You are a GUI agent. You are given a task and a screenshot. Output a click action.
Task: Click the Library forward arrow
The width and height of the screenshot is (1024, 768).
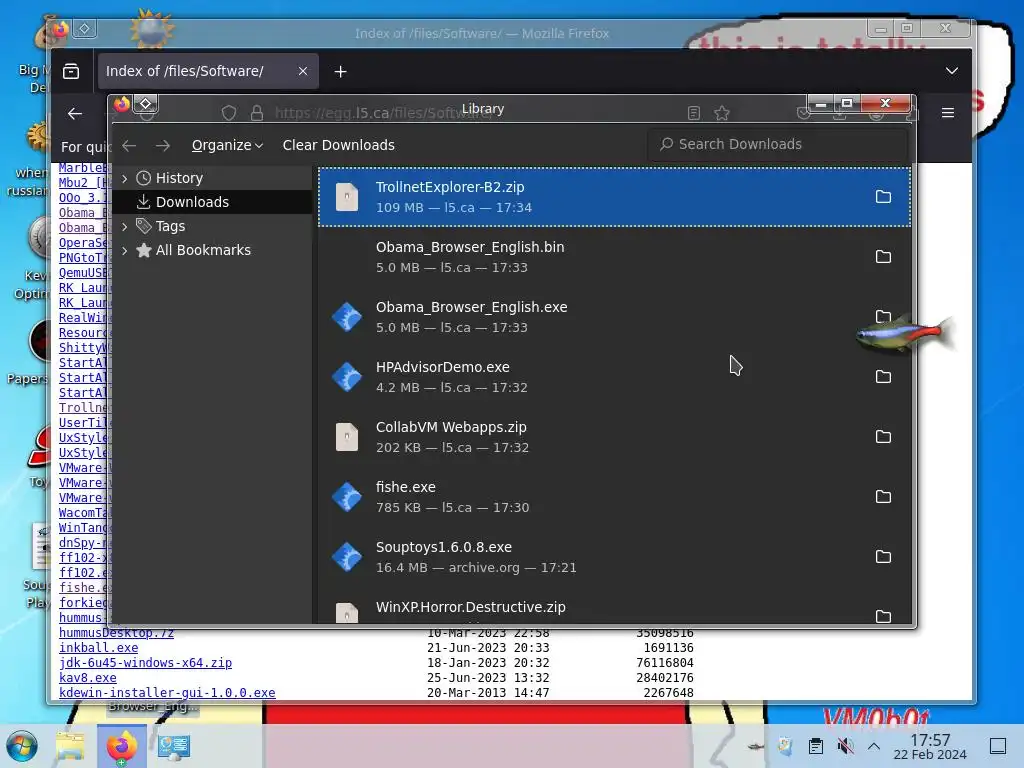coord(163,145)
